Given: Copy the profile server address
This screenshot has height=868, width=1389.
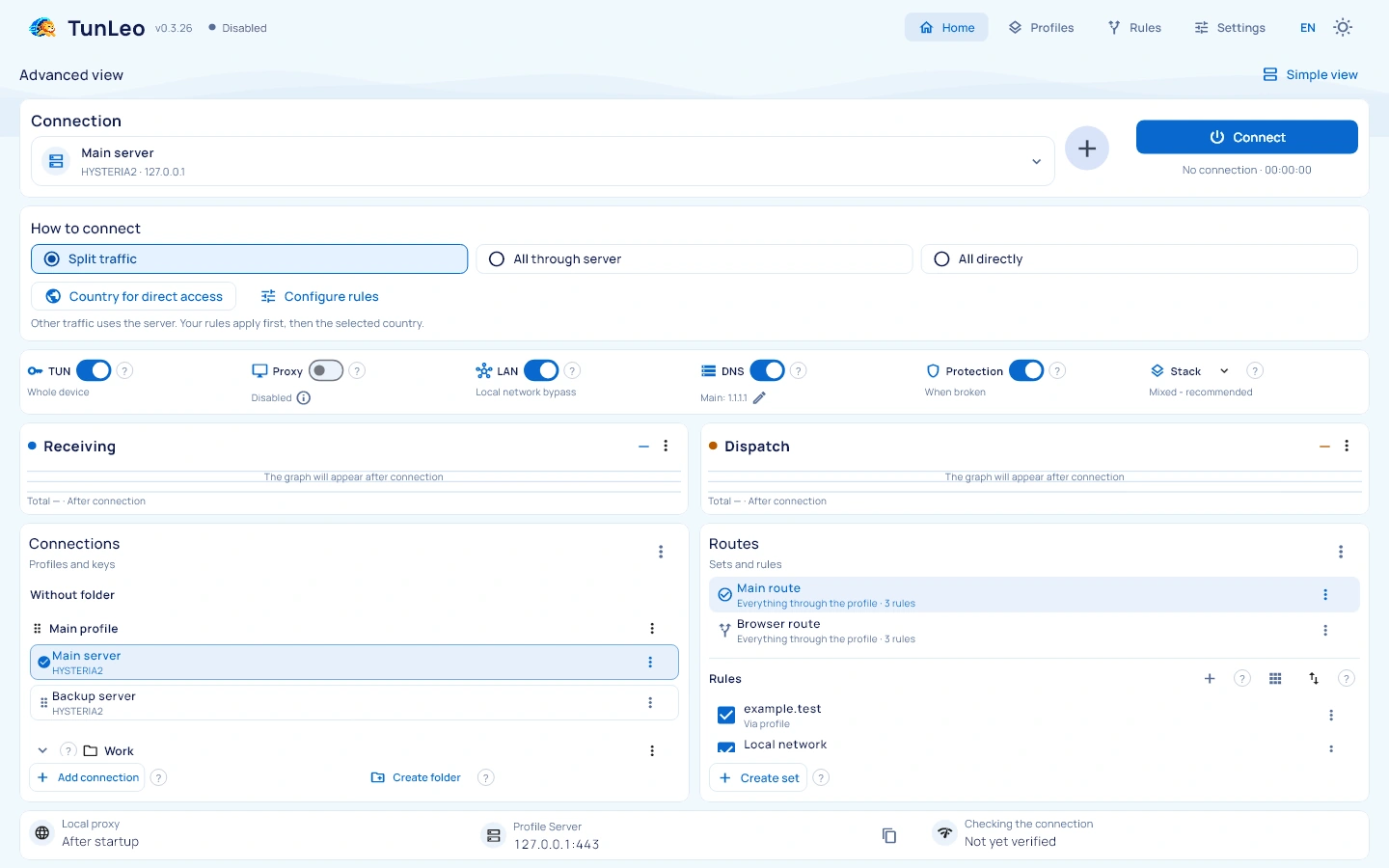Looking at the screenshot, I should coord(889,835).
